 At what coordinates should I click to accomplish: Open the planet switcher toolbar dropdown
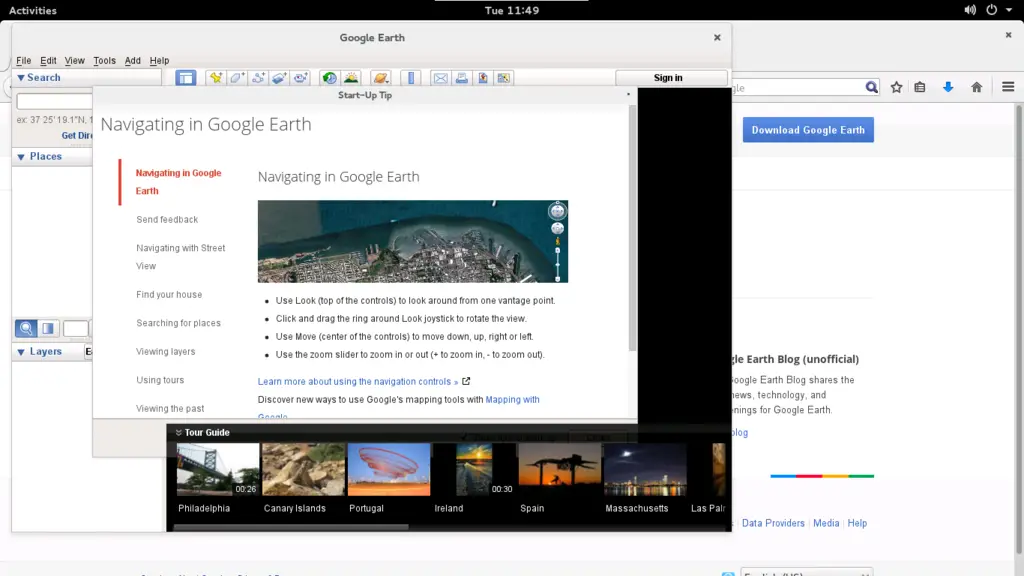pyautogui.click(x=380, y=78)
